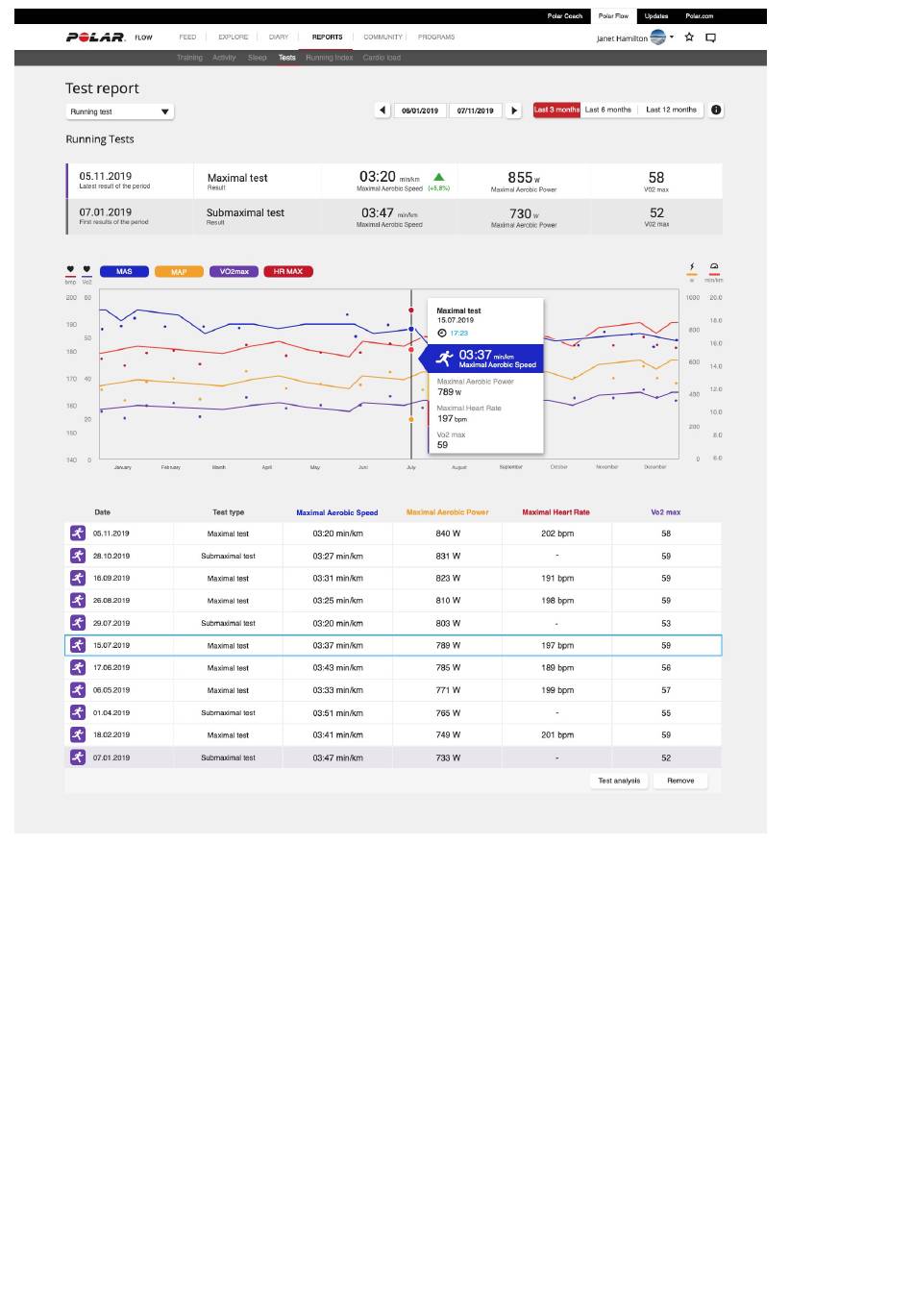913x1316 pixels.
Task: Click running icon for 28.10.2019 row
Action: point(78,556)
